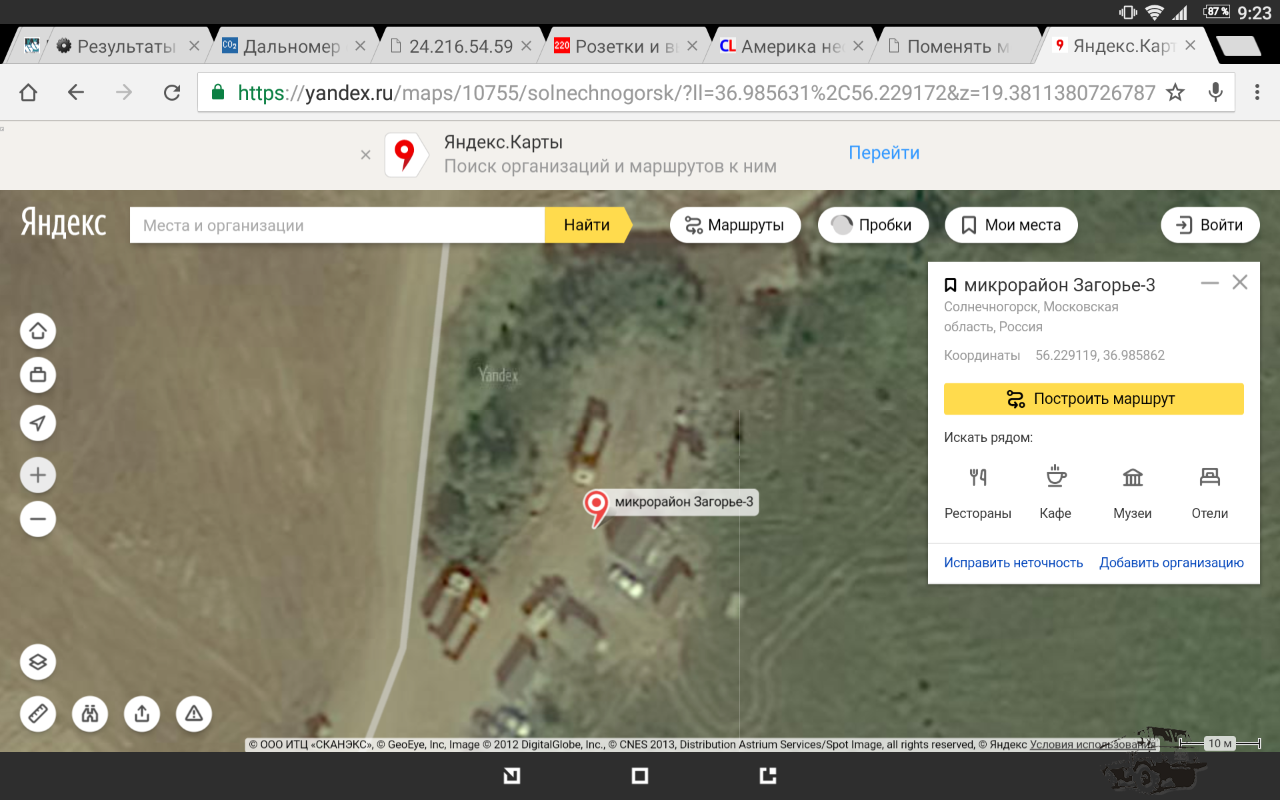The image size is (1280, 800).
Task: Share the map via the share icon
Action: [x=142, y=713]
